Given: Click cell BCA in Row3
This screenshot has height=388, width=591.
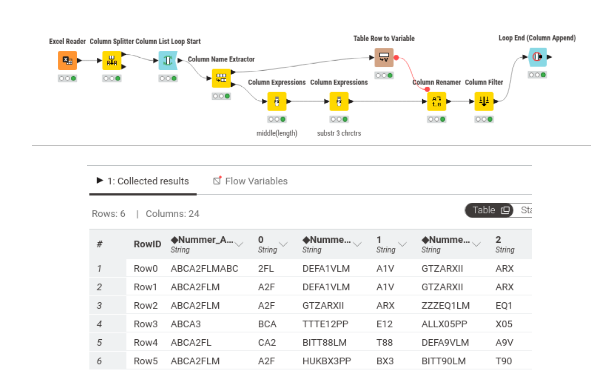Looking at the screenshot, I should tap(267, 324).
